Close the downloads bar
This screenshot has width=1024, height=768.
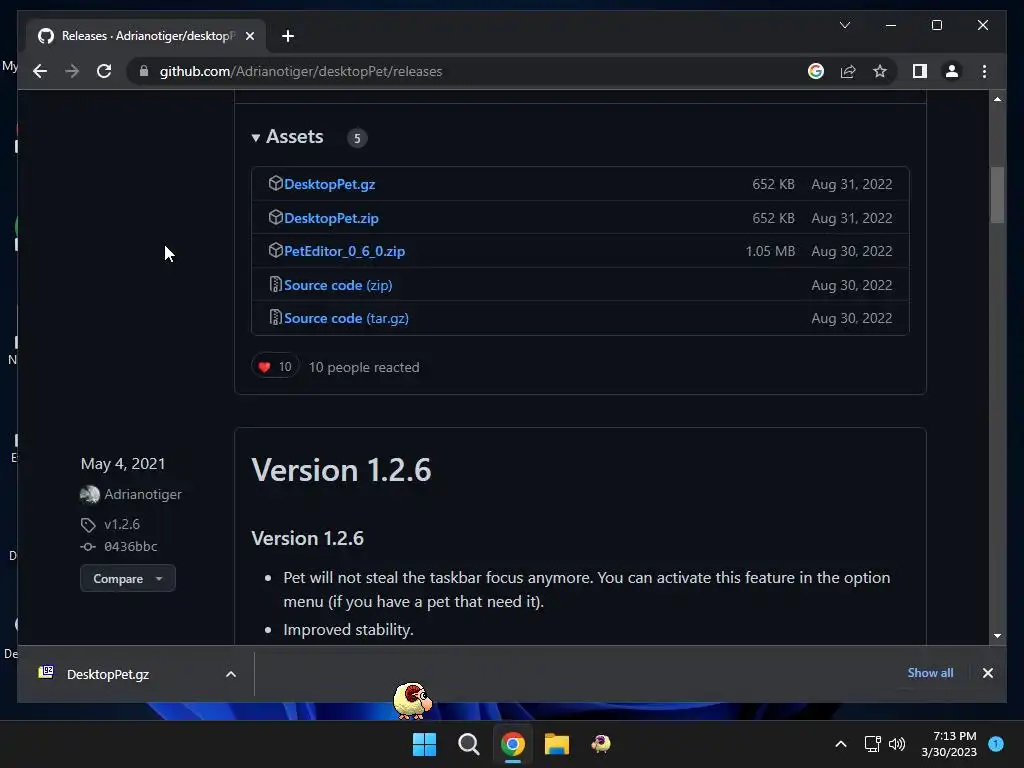click(x=987, y=673)
